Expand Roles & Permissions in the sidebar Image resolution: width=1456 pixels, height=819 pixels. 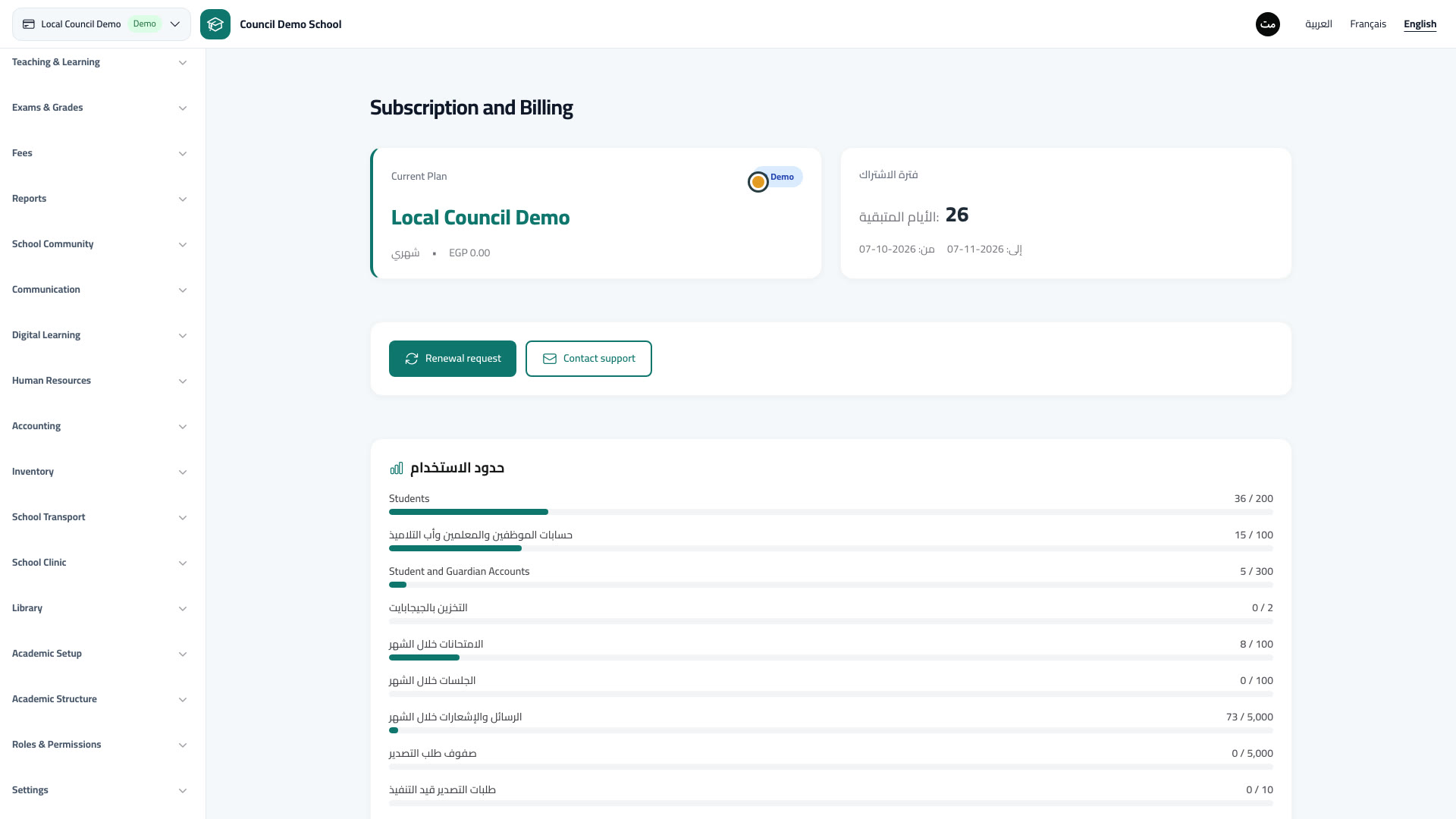pyautogui.click(x=99, y=745)
